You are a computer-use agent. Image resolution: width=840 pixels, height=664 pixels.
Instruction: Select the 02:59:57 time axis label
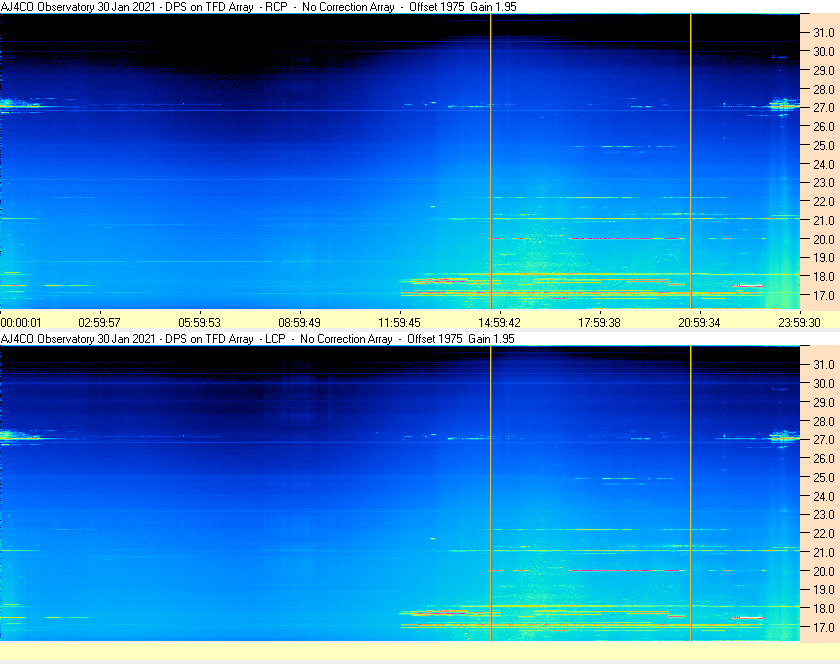tap(100, 323)
